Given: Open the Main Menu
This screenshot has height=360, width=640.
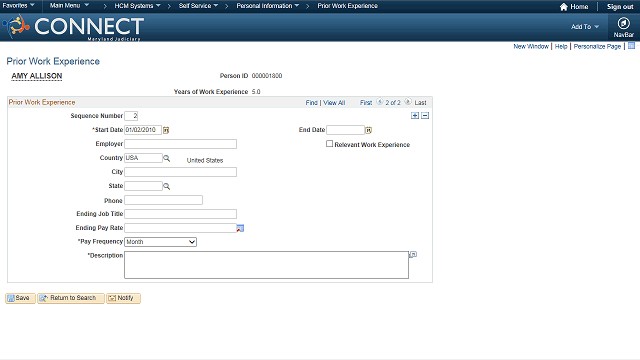Looking at the screenshot, I should [x=69, y=6].
